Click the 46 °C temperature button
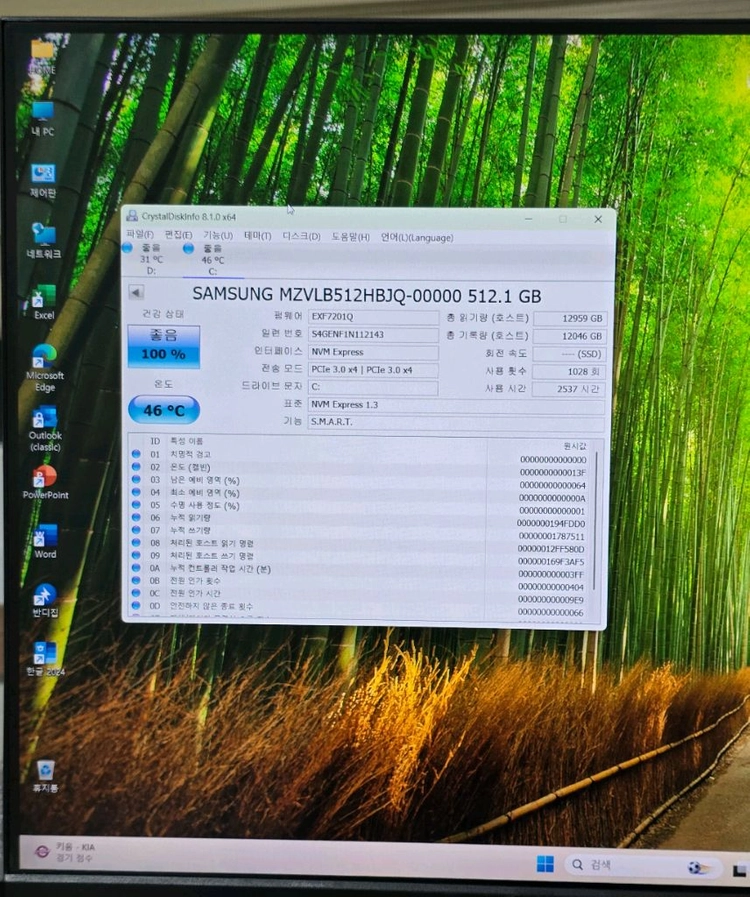 tap(164, 410)
